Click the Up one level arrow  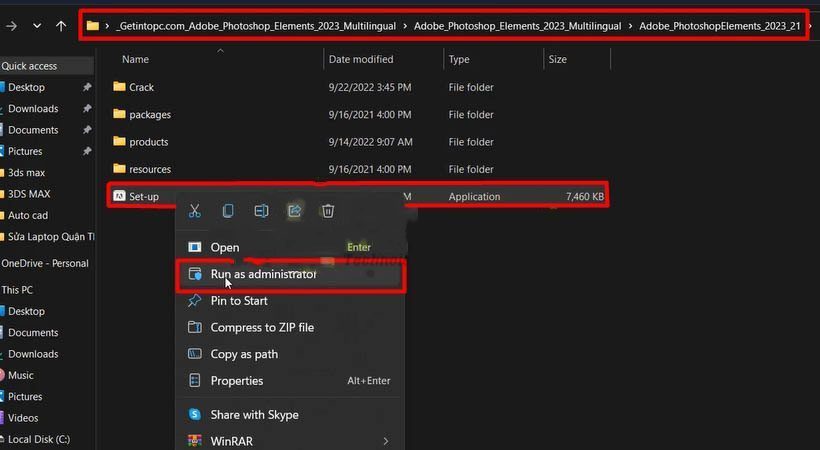click(61, 26)
